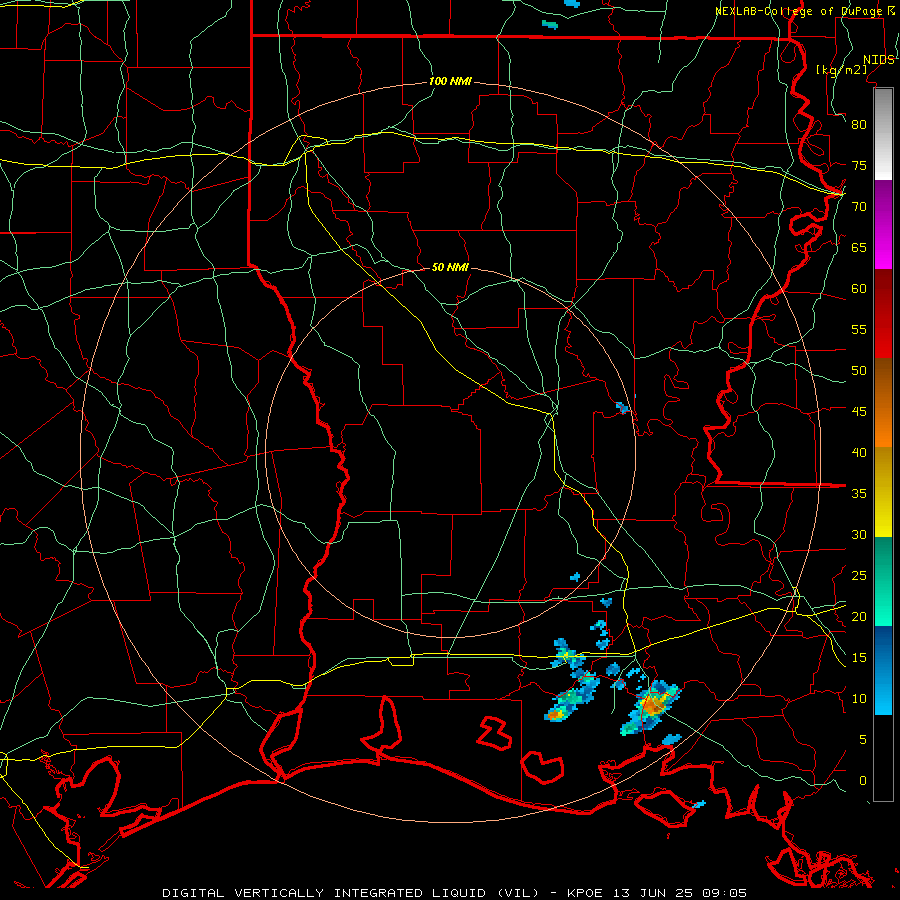Click the 0 value on the color scale

coord(863,781)
